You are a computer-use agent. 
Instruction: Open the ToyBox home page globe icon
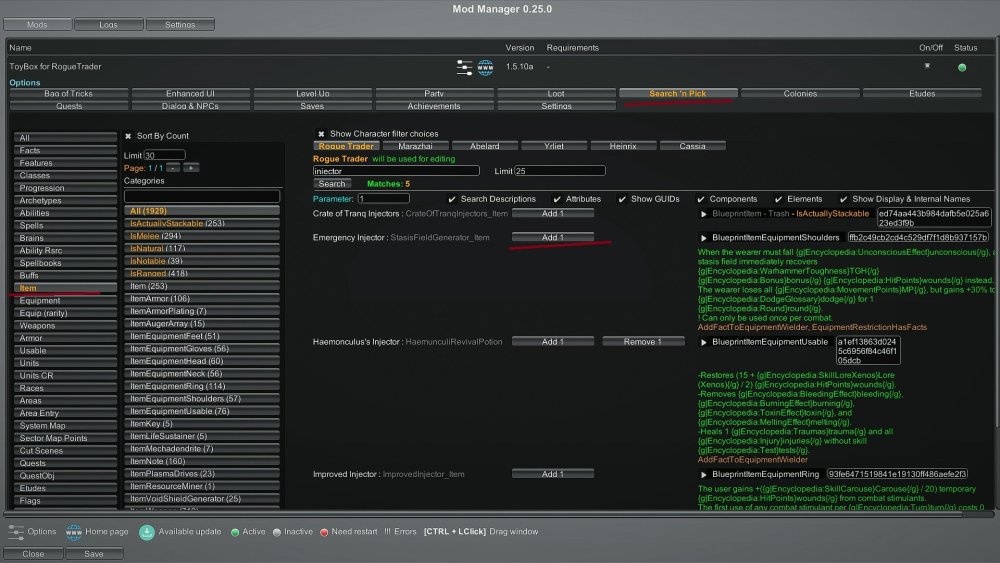(486, 67)
